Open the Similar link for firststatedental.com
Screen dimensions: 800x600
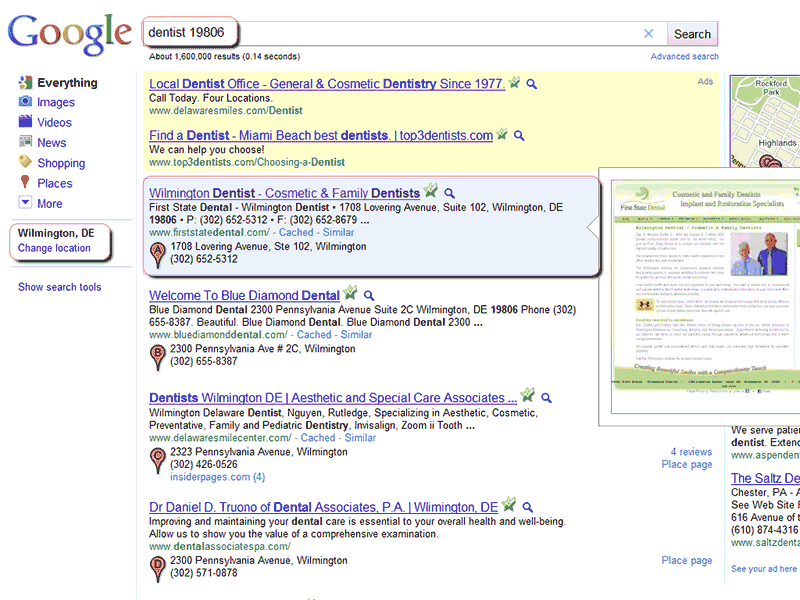click(x=338, y=232)
